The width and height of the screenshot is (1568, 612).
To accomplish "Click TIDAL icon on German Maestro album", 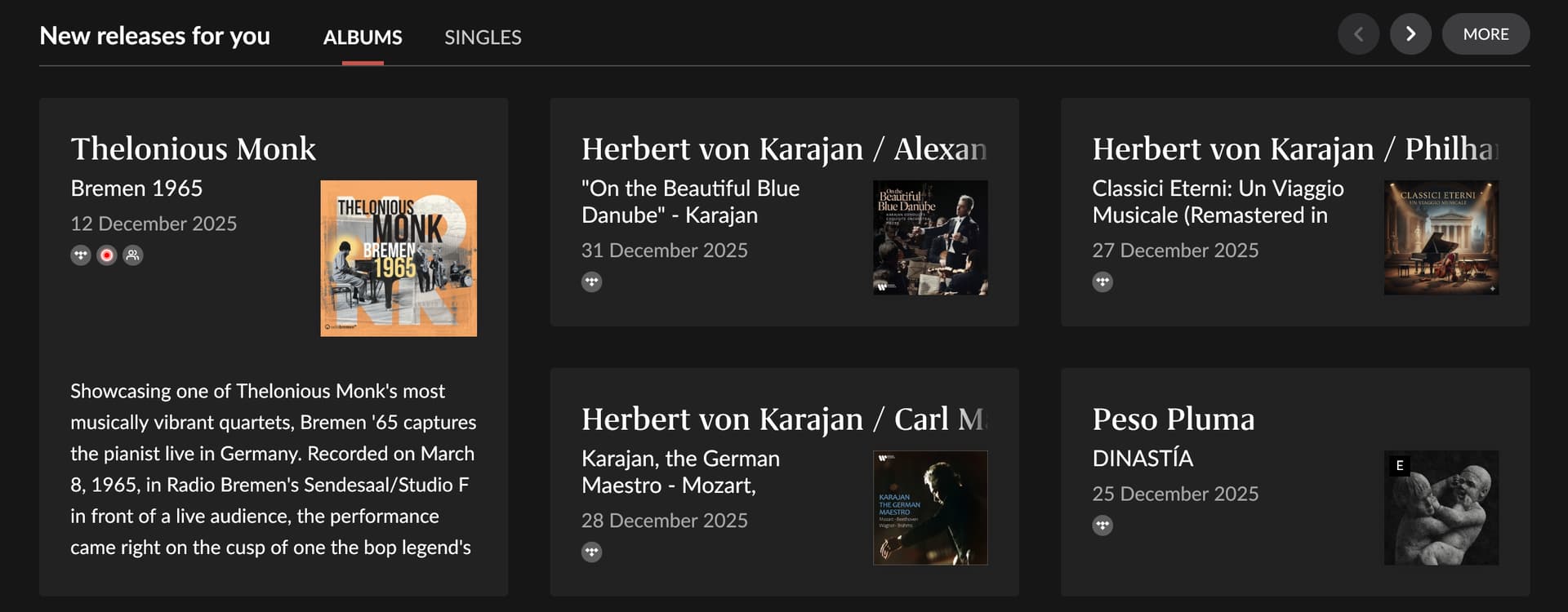I will click(x=591, y=552).
